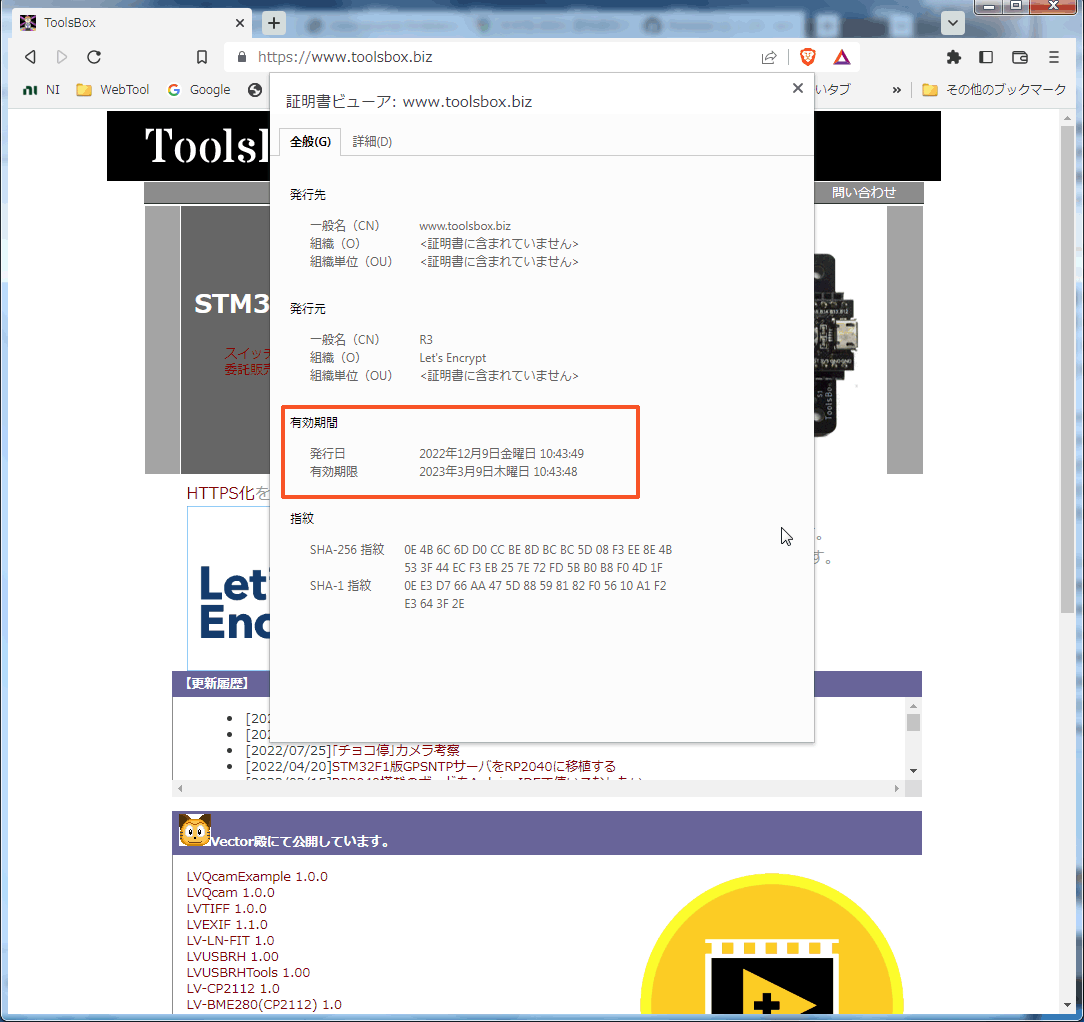Open the 問い合わせ menu item
This screenshot has height=1022, width=1084.
pos(863,192)
